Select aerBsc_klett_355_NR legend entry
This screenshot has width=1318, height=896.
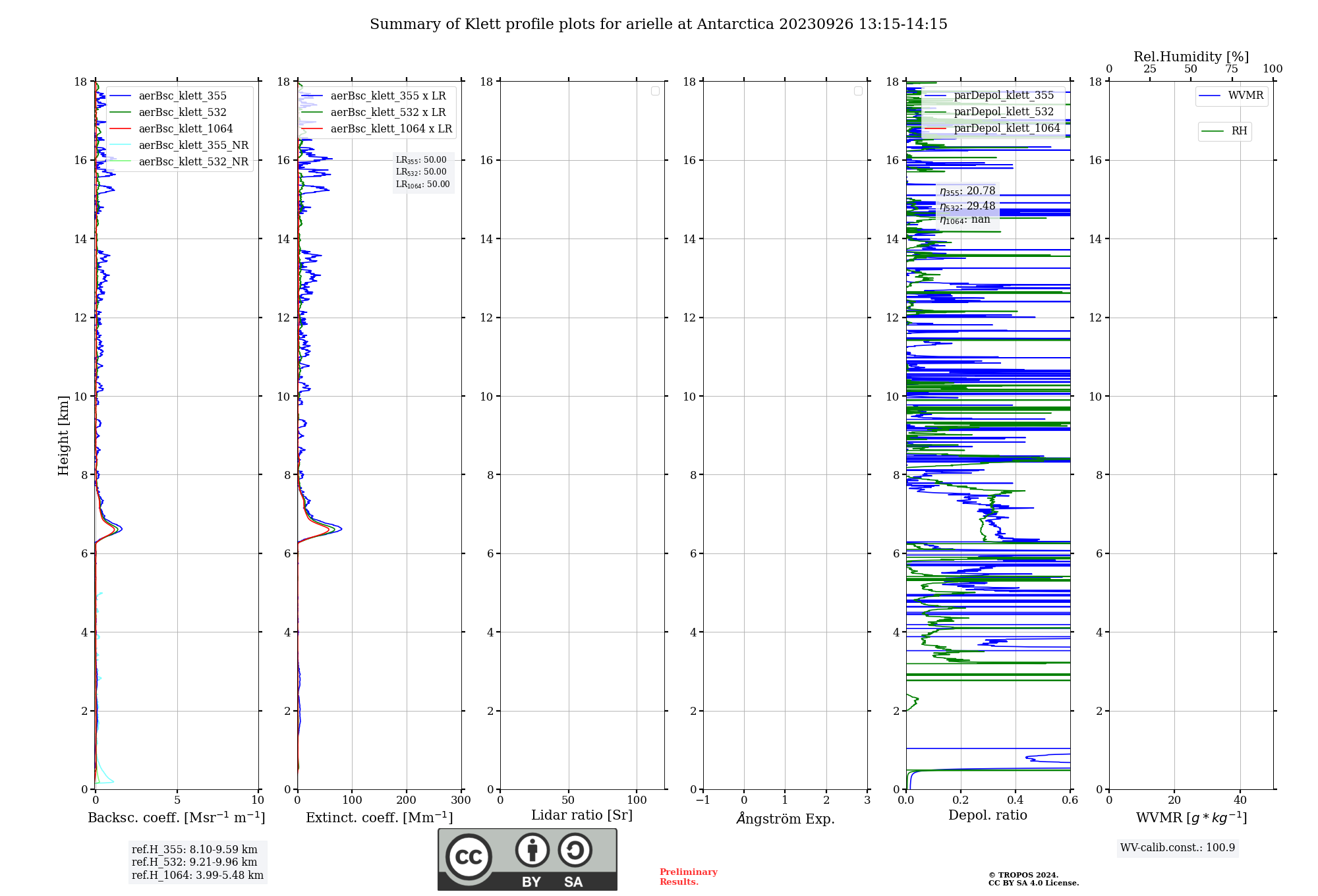pos(179,146)
